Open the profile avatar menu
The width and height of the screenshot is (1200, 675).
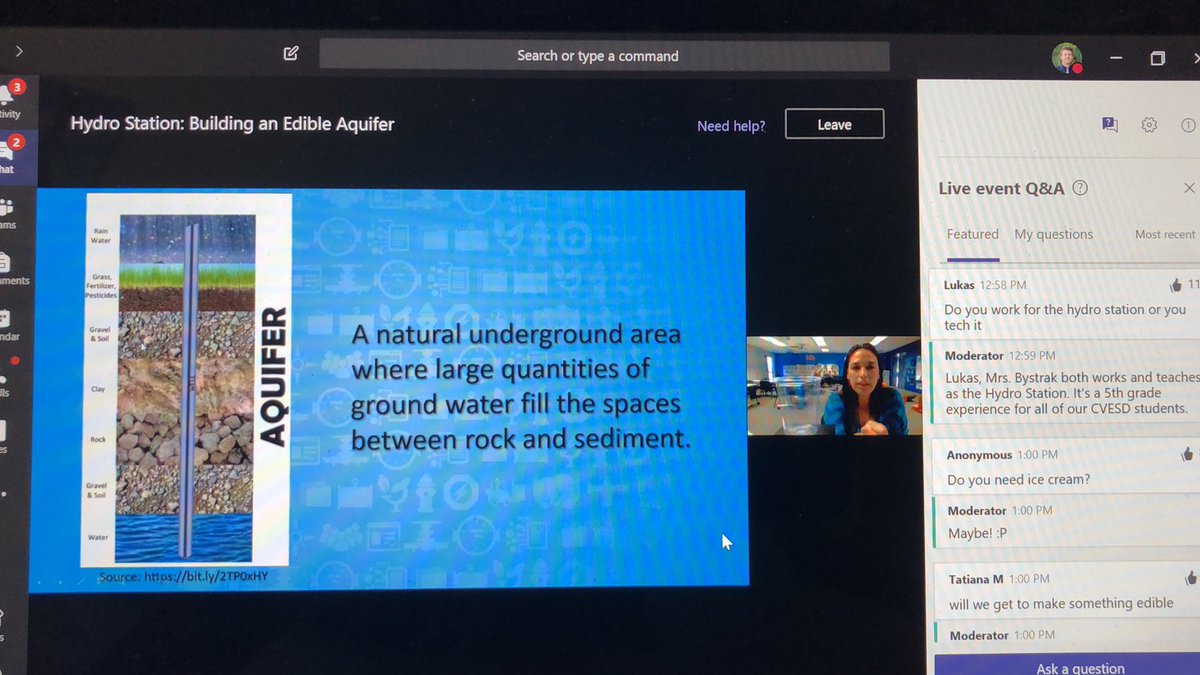1067,58
